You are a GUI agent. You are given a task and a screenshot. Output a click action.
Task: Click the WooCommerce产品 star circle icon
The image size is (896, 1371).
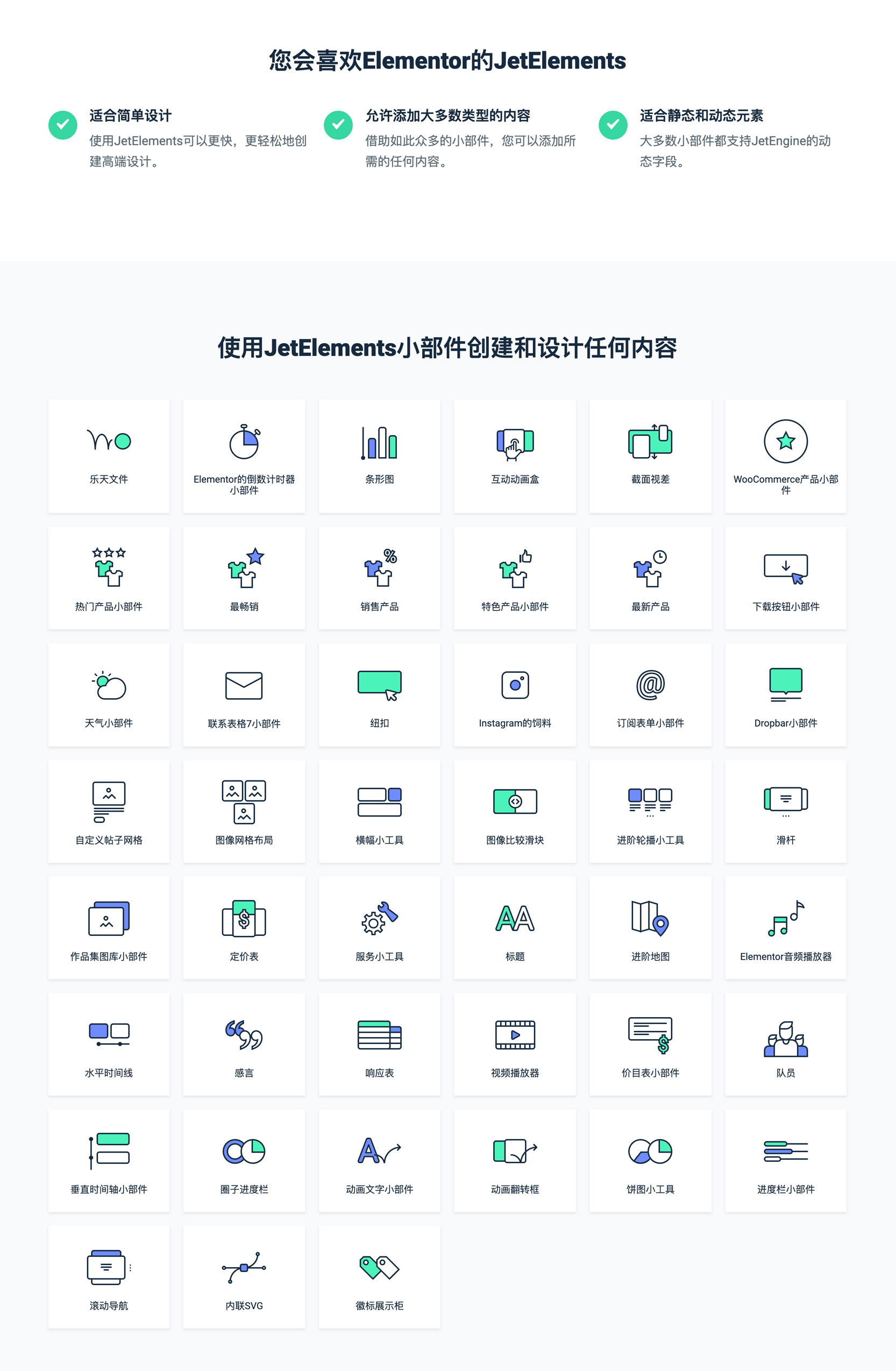point(785,441)
